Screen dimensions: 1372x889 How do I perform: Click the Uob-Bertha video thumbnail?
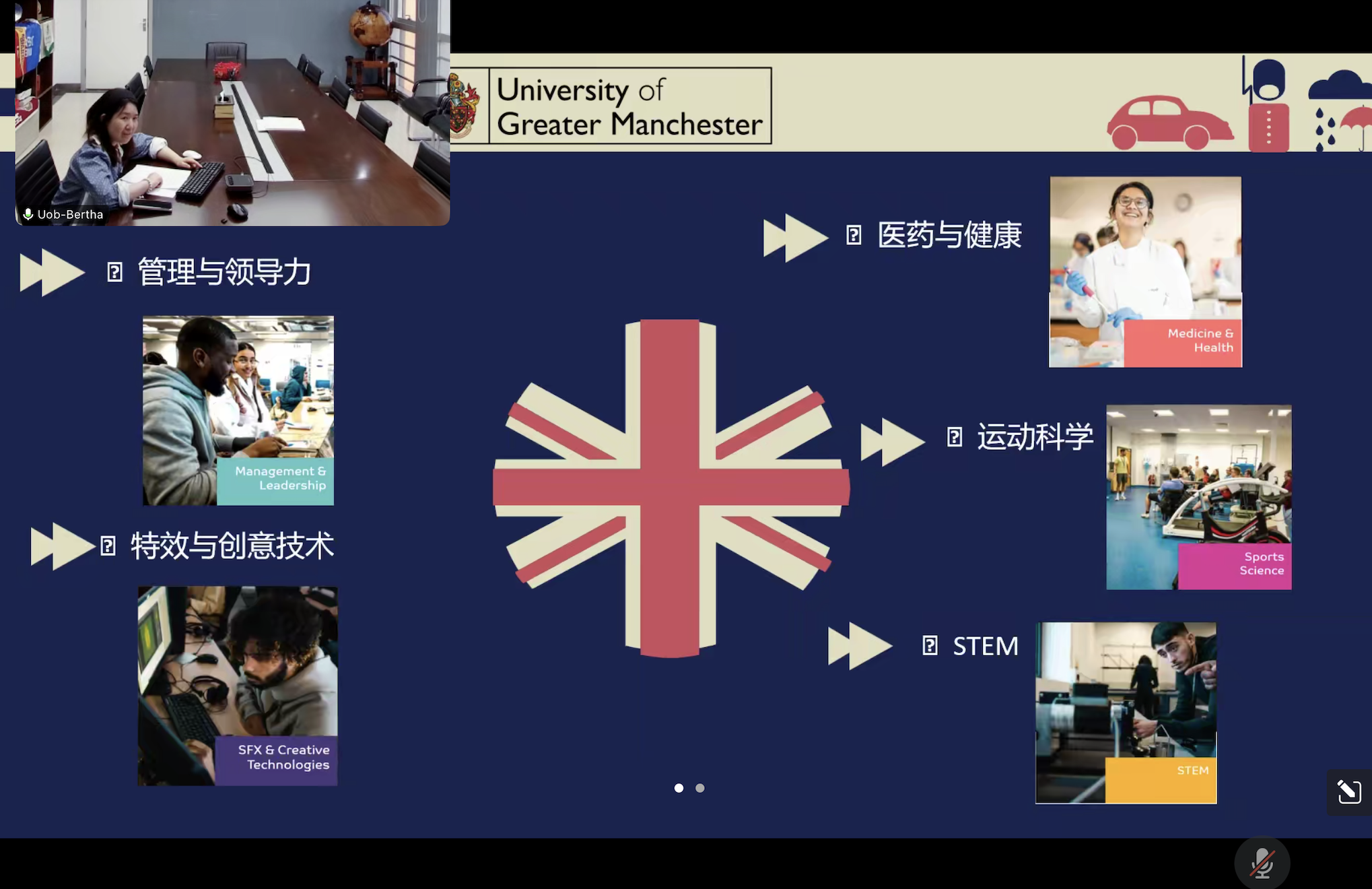pos(232,112)
